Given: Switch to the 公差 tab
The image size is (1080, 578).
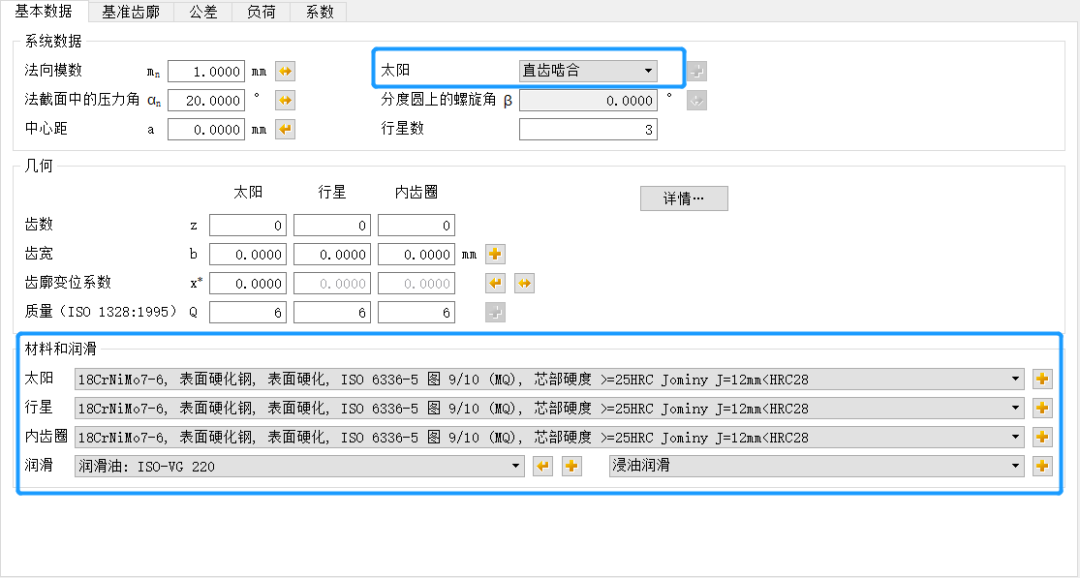Looking at the screenshot, I should pyautogui.click(x=203, y=12).
